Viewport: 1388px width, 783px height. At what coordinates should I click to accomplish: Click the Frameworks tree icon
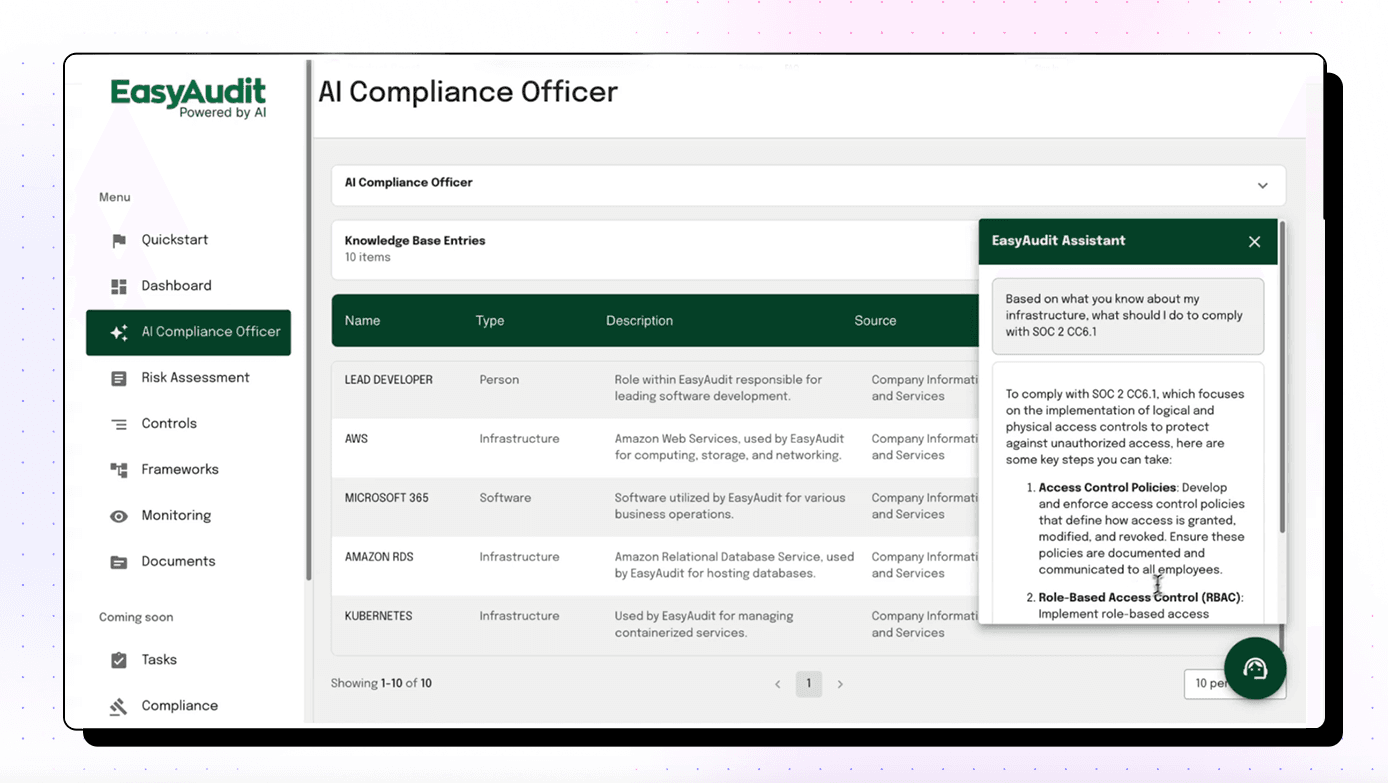[119, 470]
